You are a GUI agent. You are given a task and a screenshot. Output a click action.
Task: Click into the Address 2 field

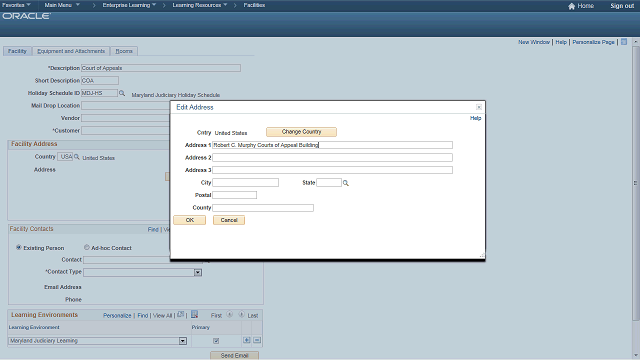point(332,158)
